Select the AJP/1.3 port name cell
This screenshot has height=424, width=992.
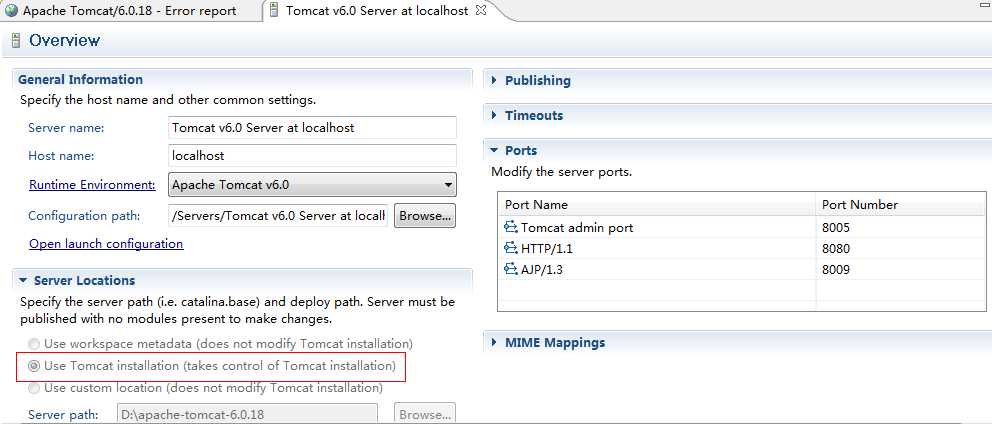(542, 270)
